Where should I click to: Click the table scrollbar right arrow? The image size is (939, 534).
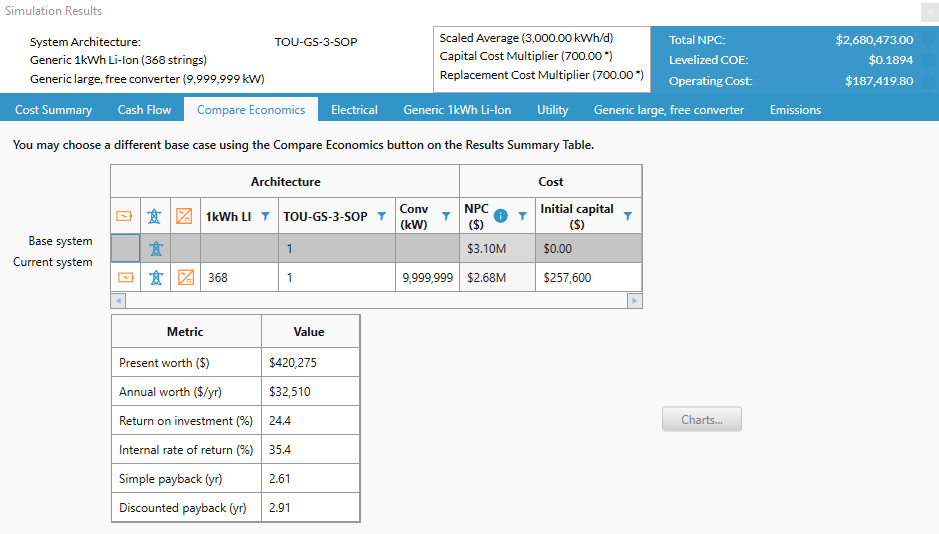click(634, 301)
